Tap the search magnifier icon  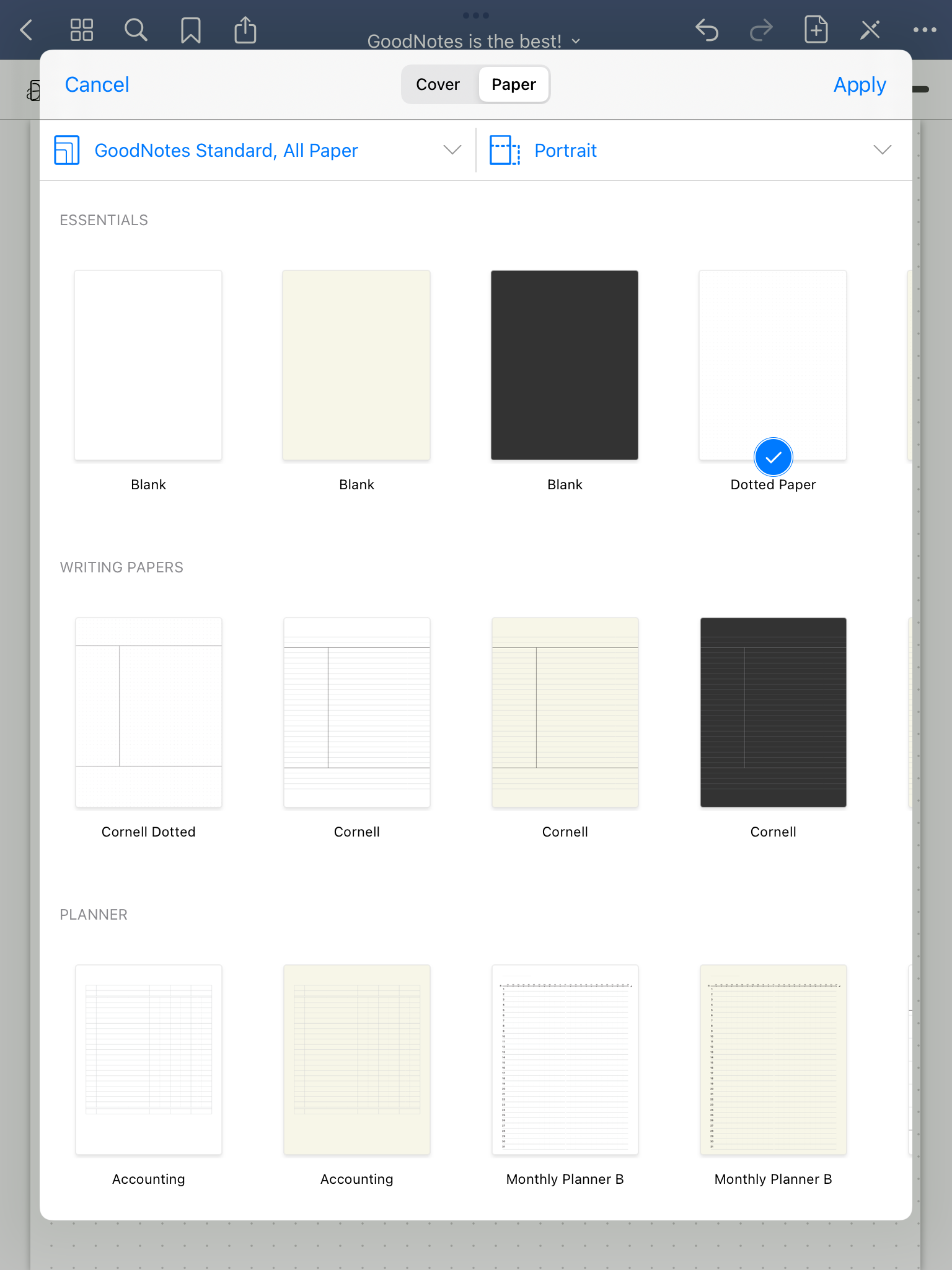136,30
